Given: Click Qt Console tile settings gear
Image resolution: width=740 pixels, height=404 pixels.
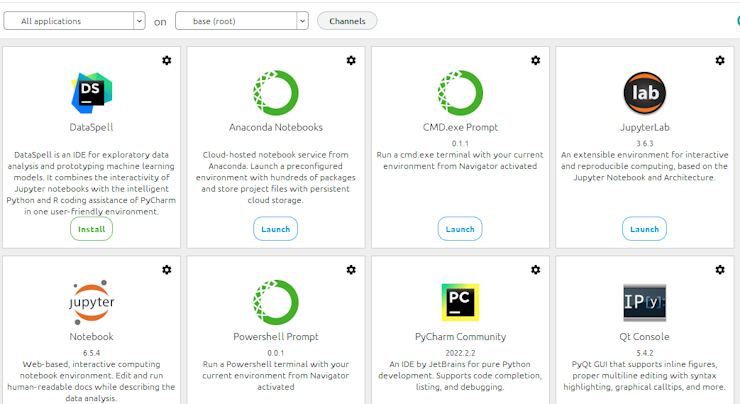Looking at the screenshot, I should tap(720, 270).
